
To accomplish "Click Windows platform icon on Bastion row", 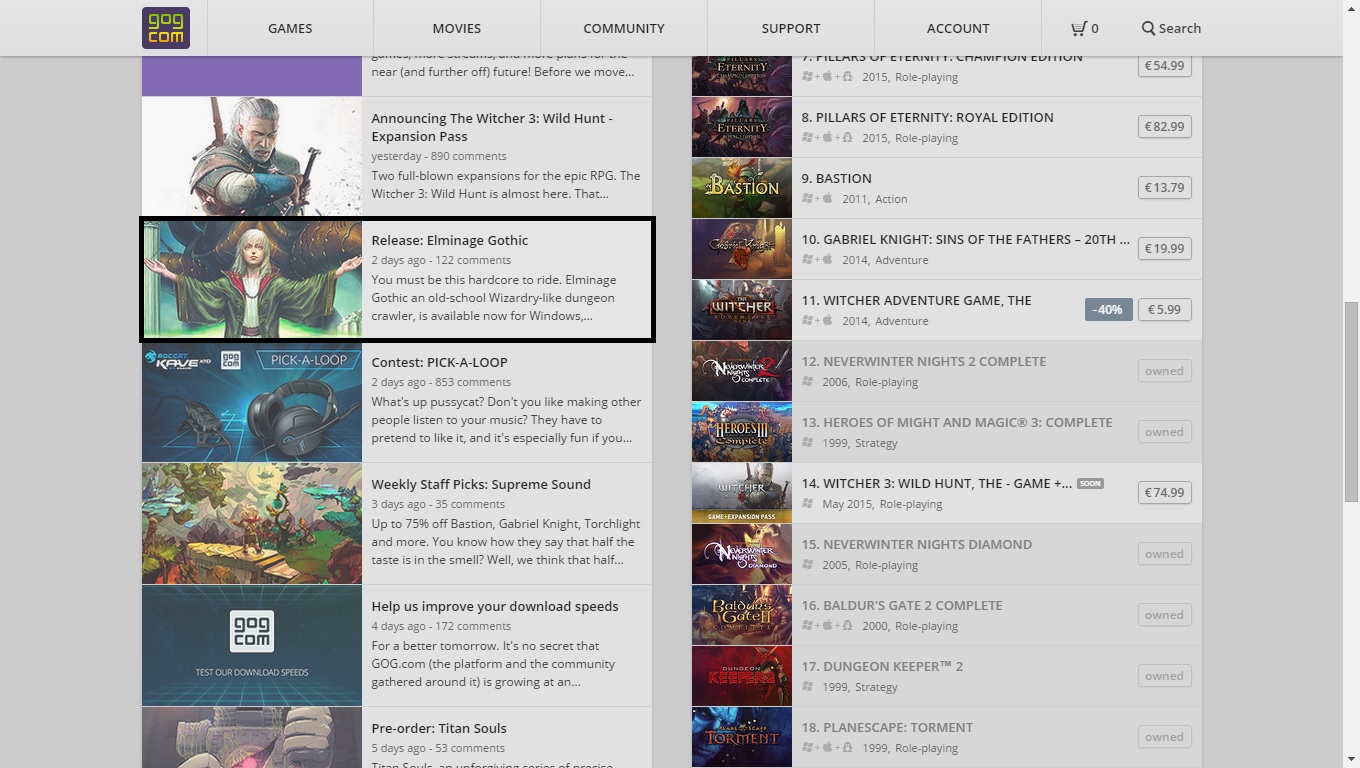I will click(807, 198).
